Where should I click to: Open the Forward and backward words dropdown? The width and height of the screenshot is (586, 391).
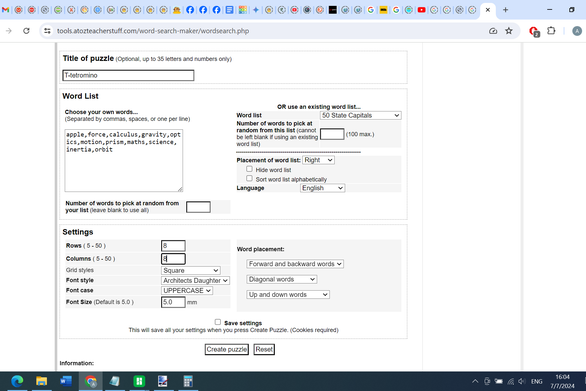(x=295, y=264)
